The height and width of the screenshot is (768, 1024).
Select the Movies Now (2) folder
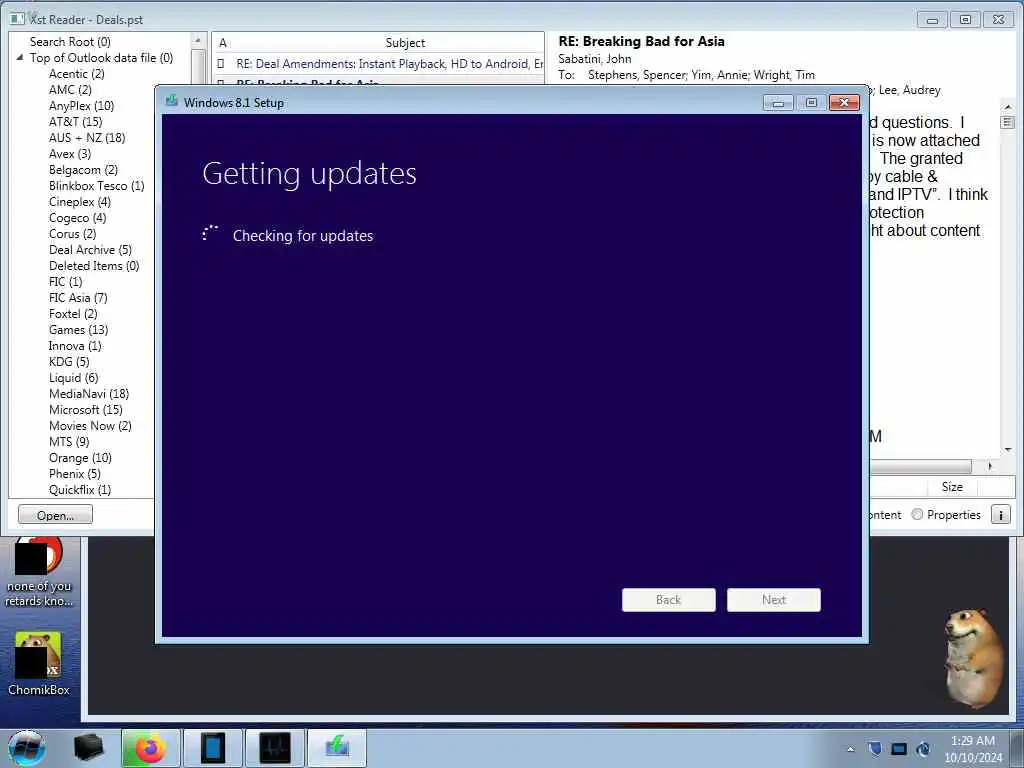[x=90, y=426]
